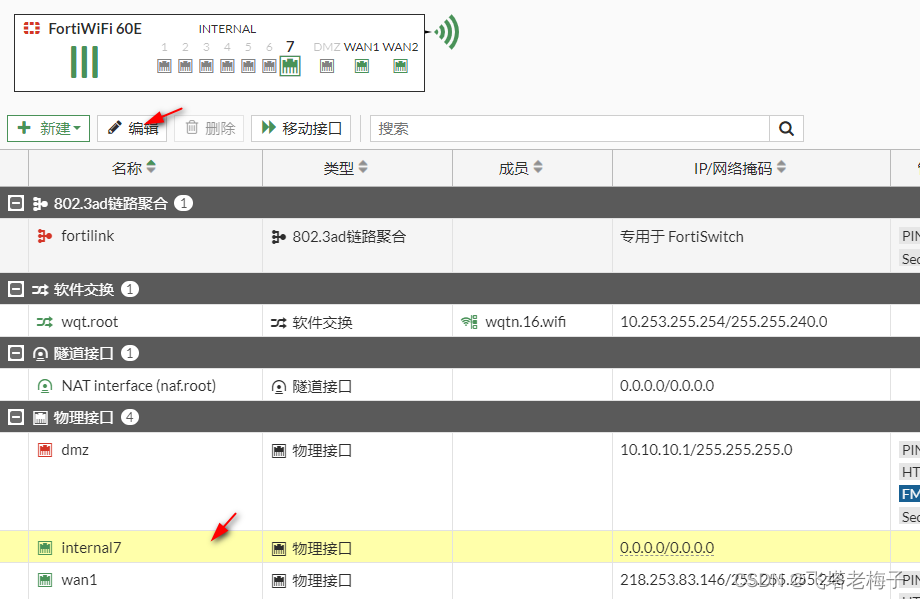Viewport: 920px width, 599px height.
Task: Click the magnifier search button
Action: 786,128
